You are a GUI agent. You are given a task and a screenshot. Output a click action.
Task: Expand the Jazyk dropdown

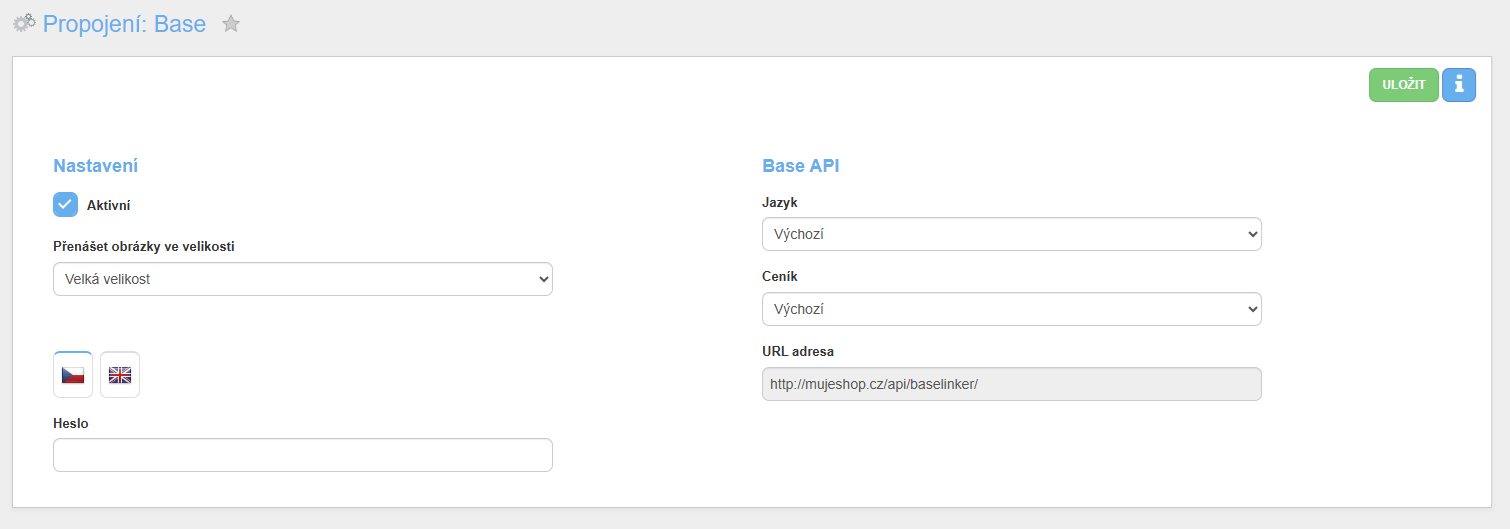[1012, 234]
